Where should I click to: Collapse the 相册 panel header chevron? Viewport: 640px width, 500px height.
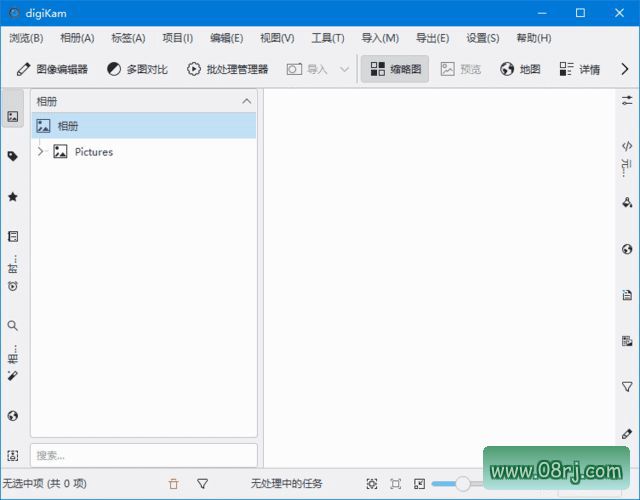[247, 101]
